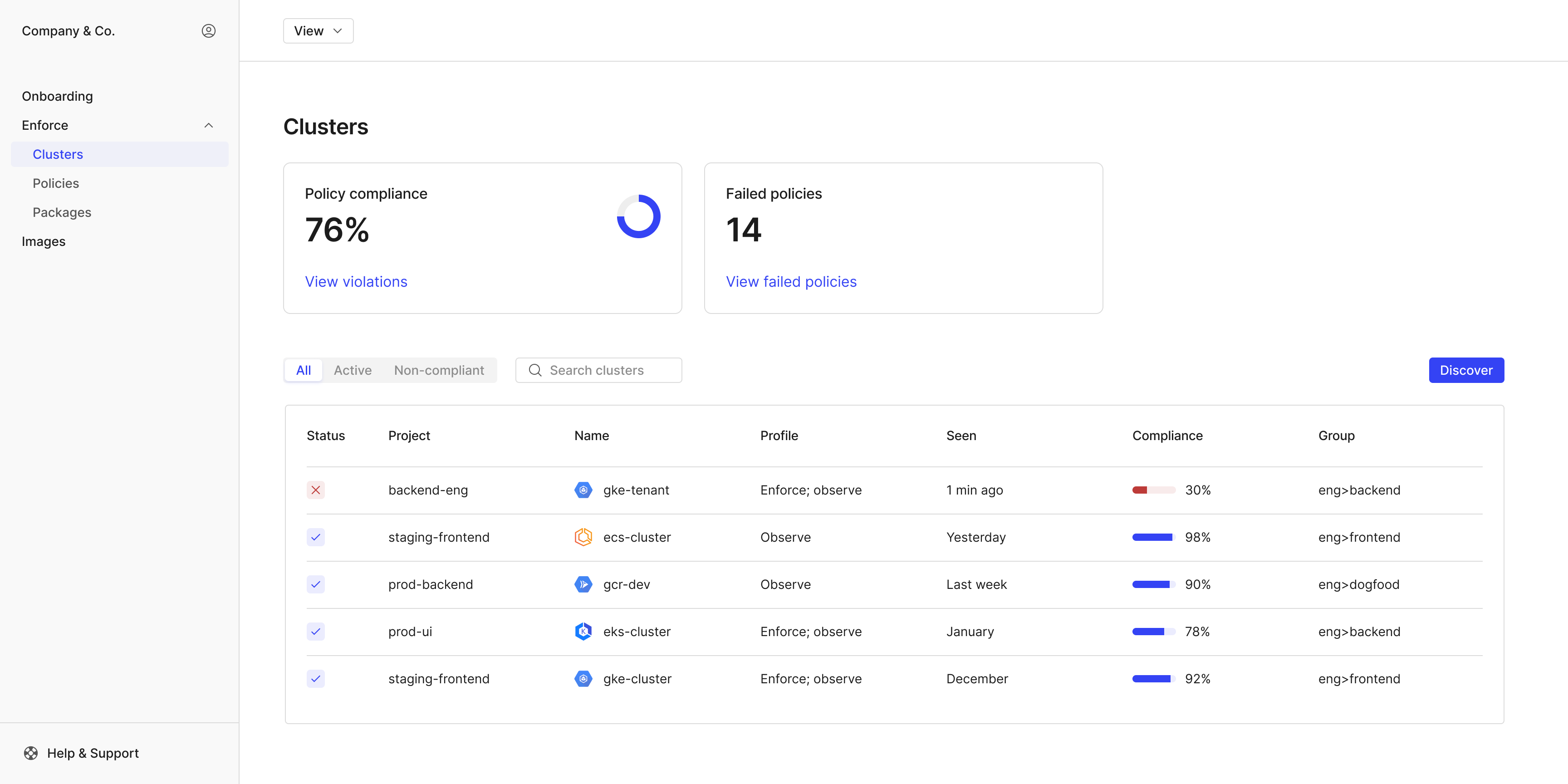Viewport: 1568px width, 784px height.
Task: Open the View failed policies link
Action: (791, 282)
